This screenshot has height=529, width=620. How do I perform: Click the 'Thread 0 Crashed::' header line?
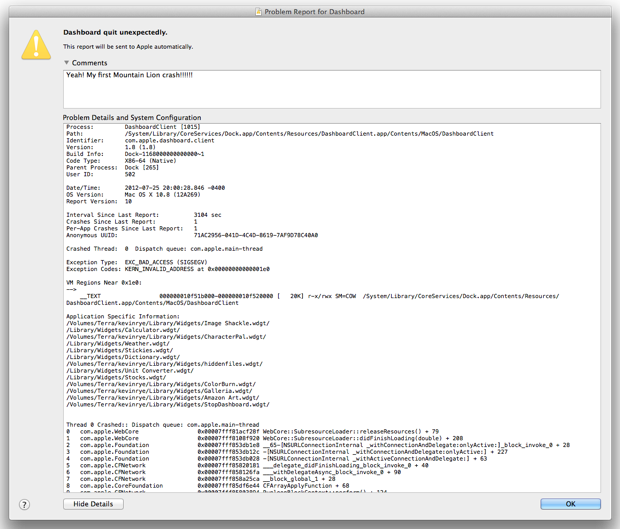coord(163,425)
